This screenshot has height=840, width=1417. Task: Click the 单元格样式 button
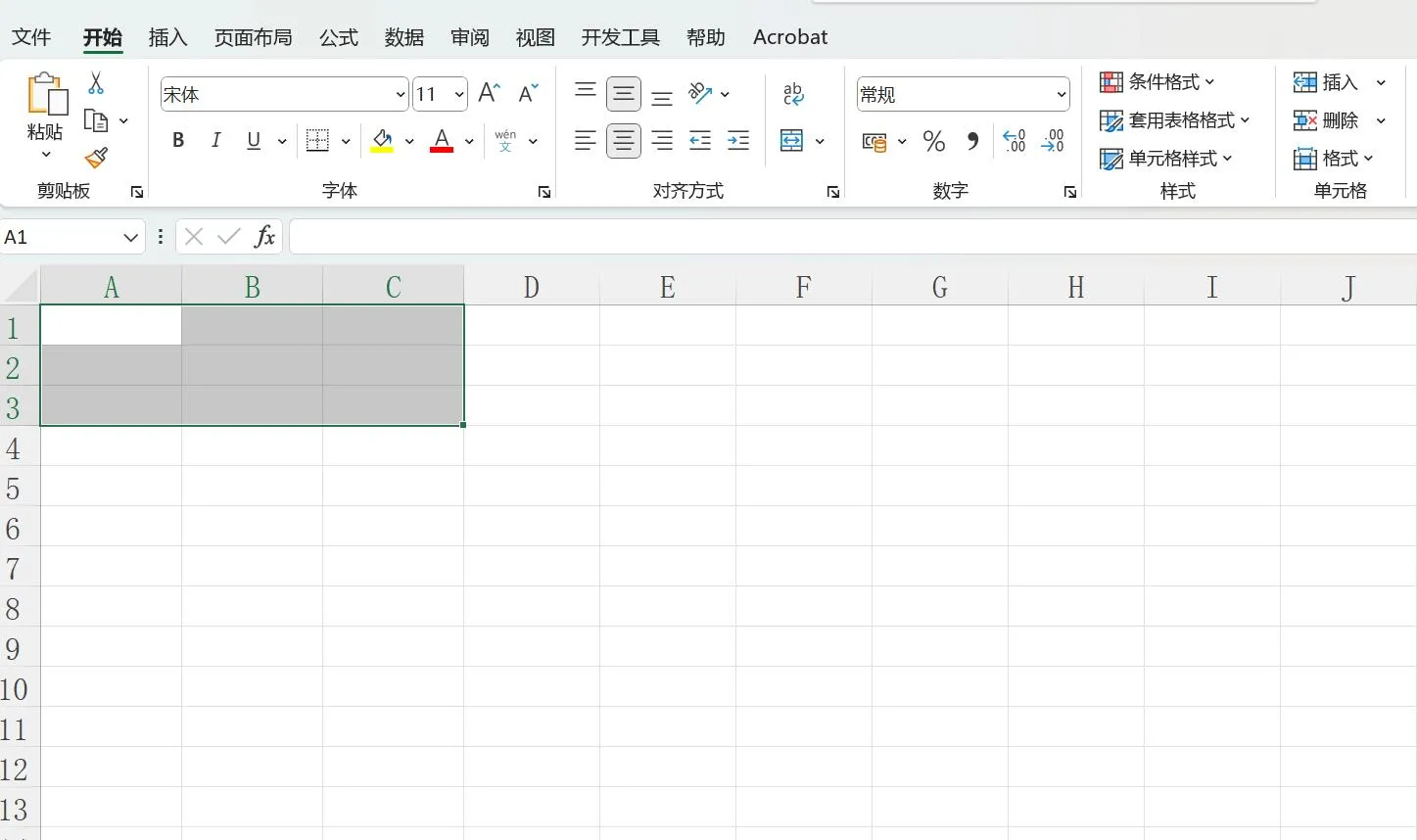1166,159
